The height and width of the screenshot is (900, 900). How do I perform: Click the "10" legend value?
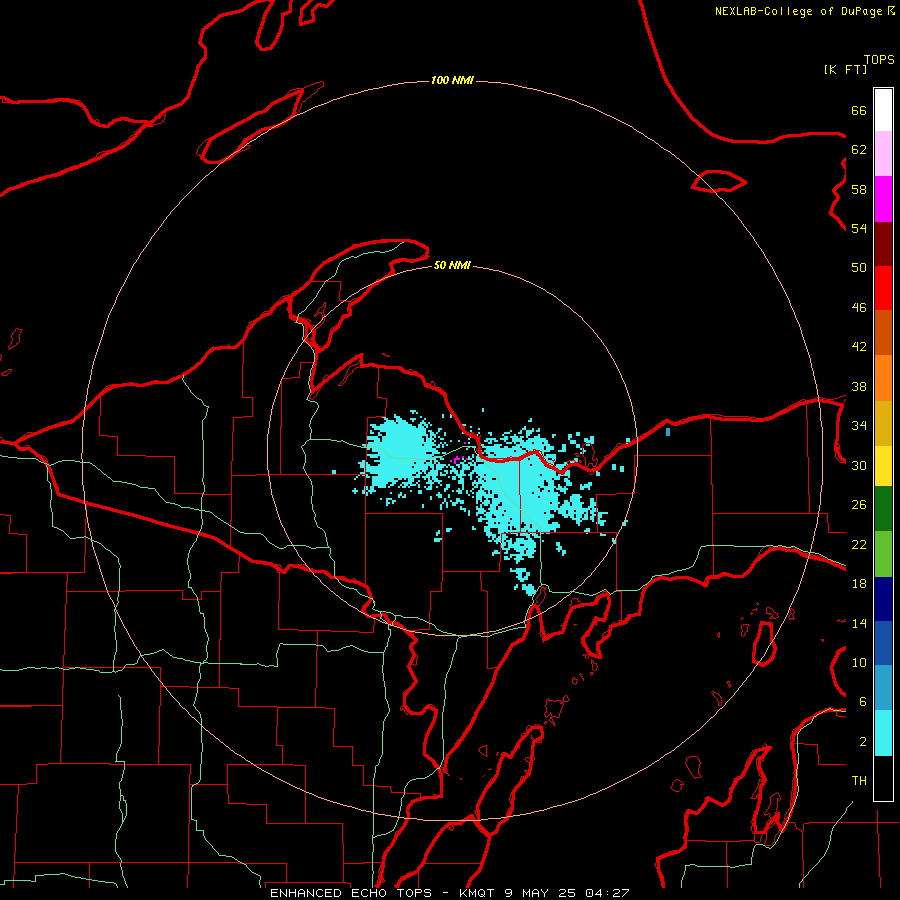[x=859, y=663]
